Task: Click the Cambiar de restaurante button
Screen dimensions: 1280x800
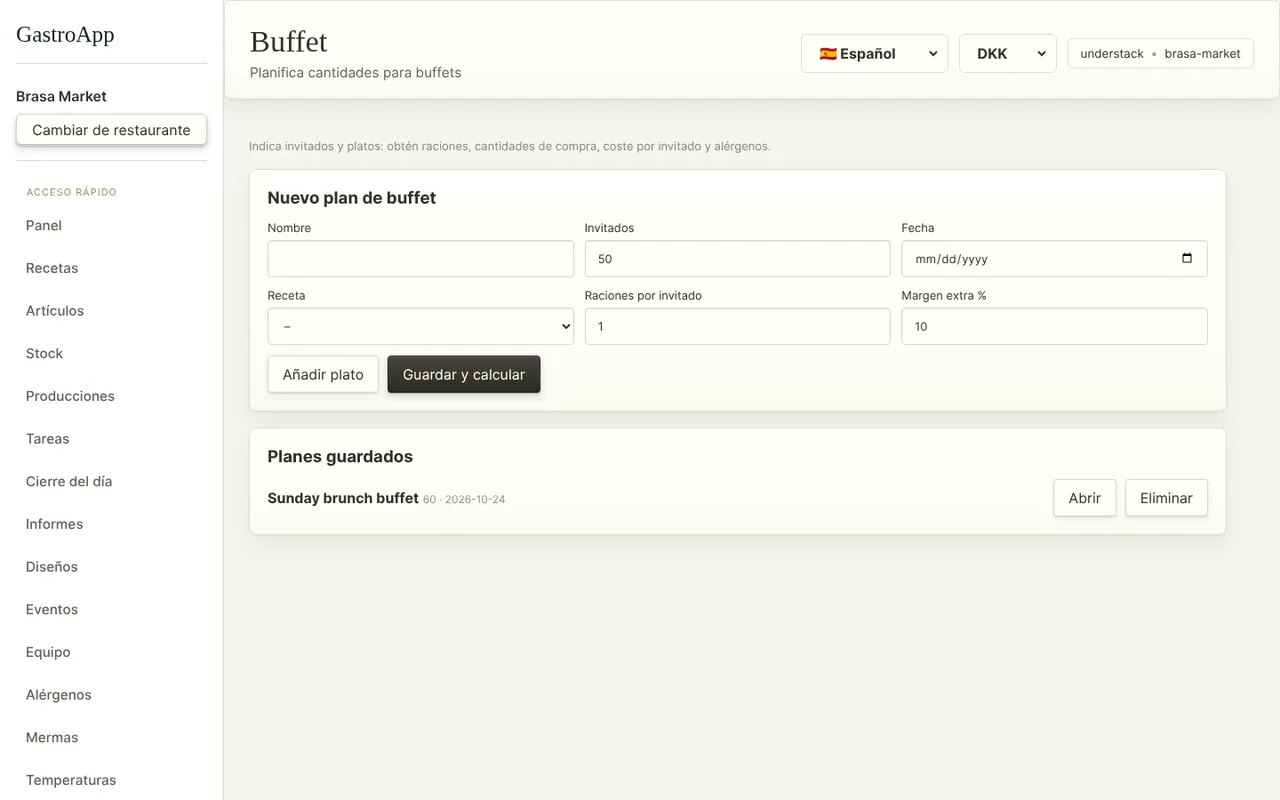Action: [111, 130]
